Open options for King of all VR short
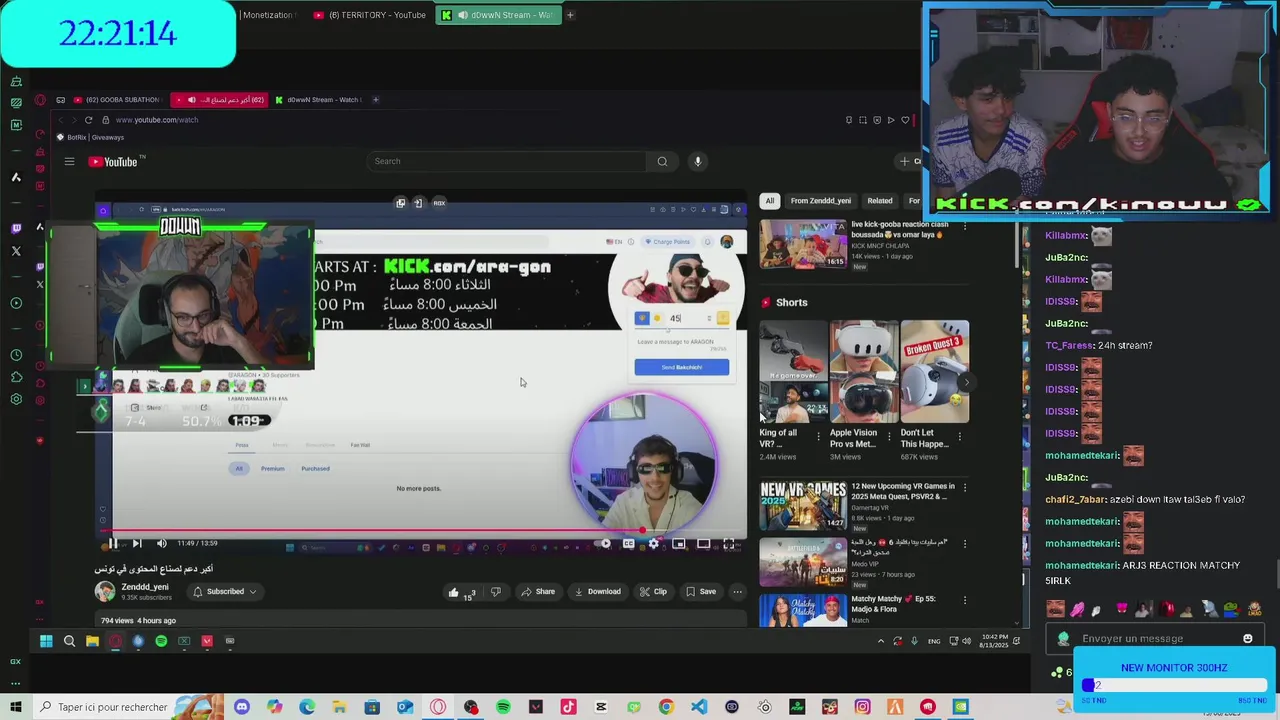Screen dimensions: 1280x720 818,437
